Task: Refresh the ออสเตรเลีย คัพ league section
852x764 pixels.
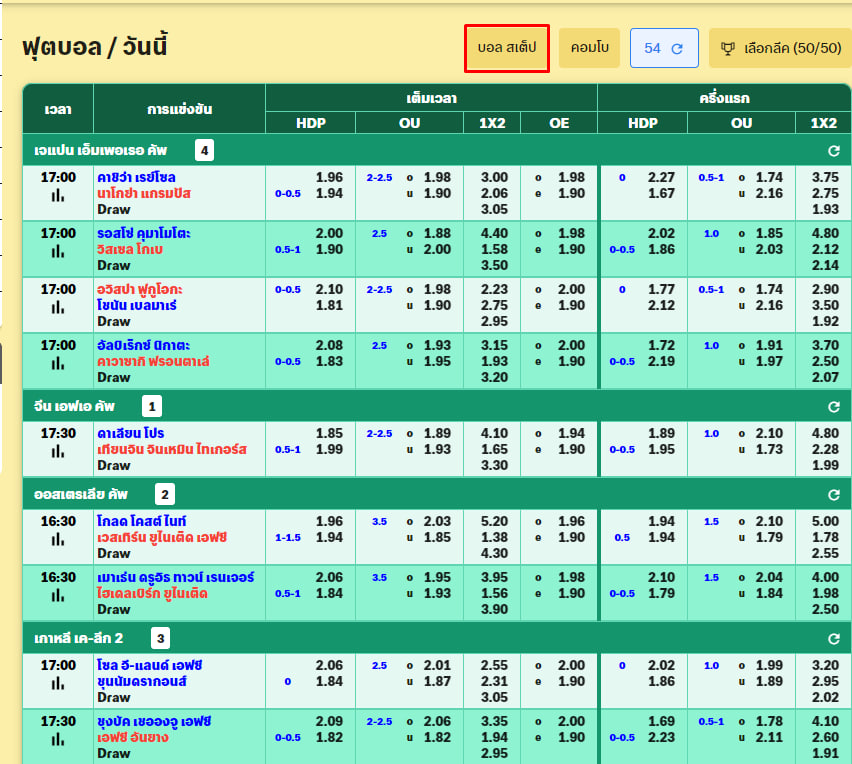Action: click(x=833, y=495)
